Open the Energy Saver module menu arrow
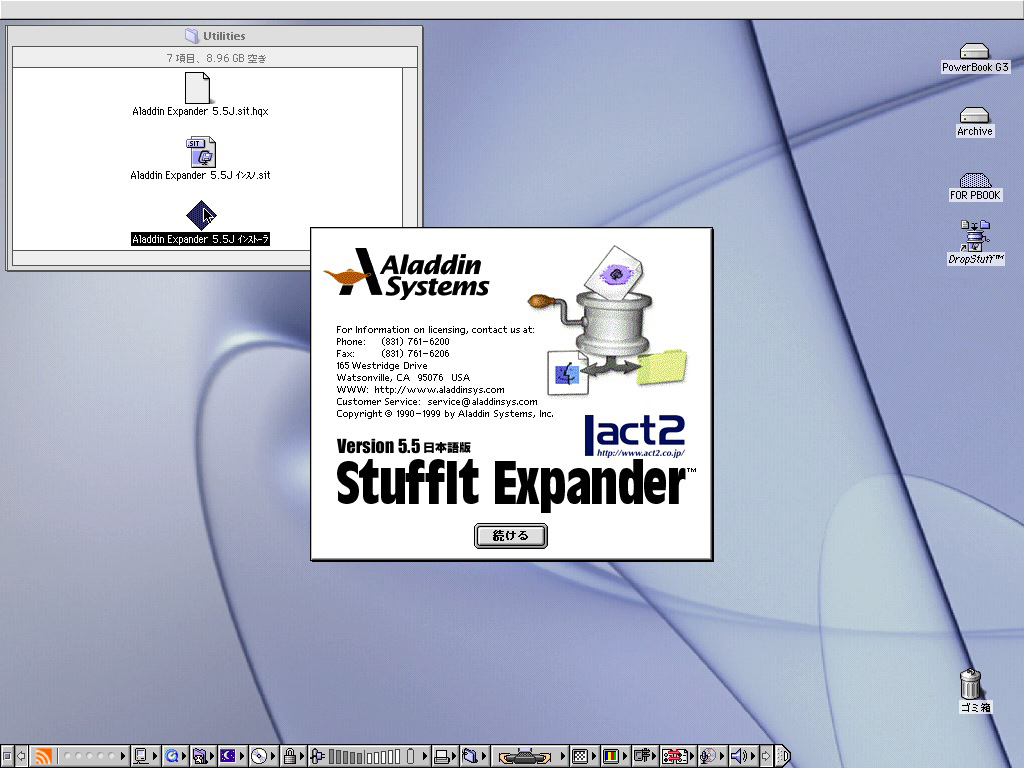 click(x=242, y=756)
